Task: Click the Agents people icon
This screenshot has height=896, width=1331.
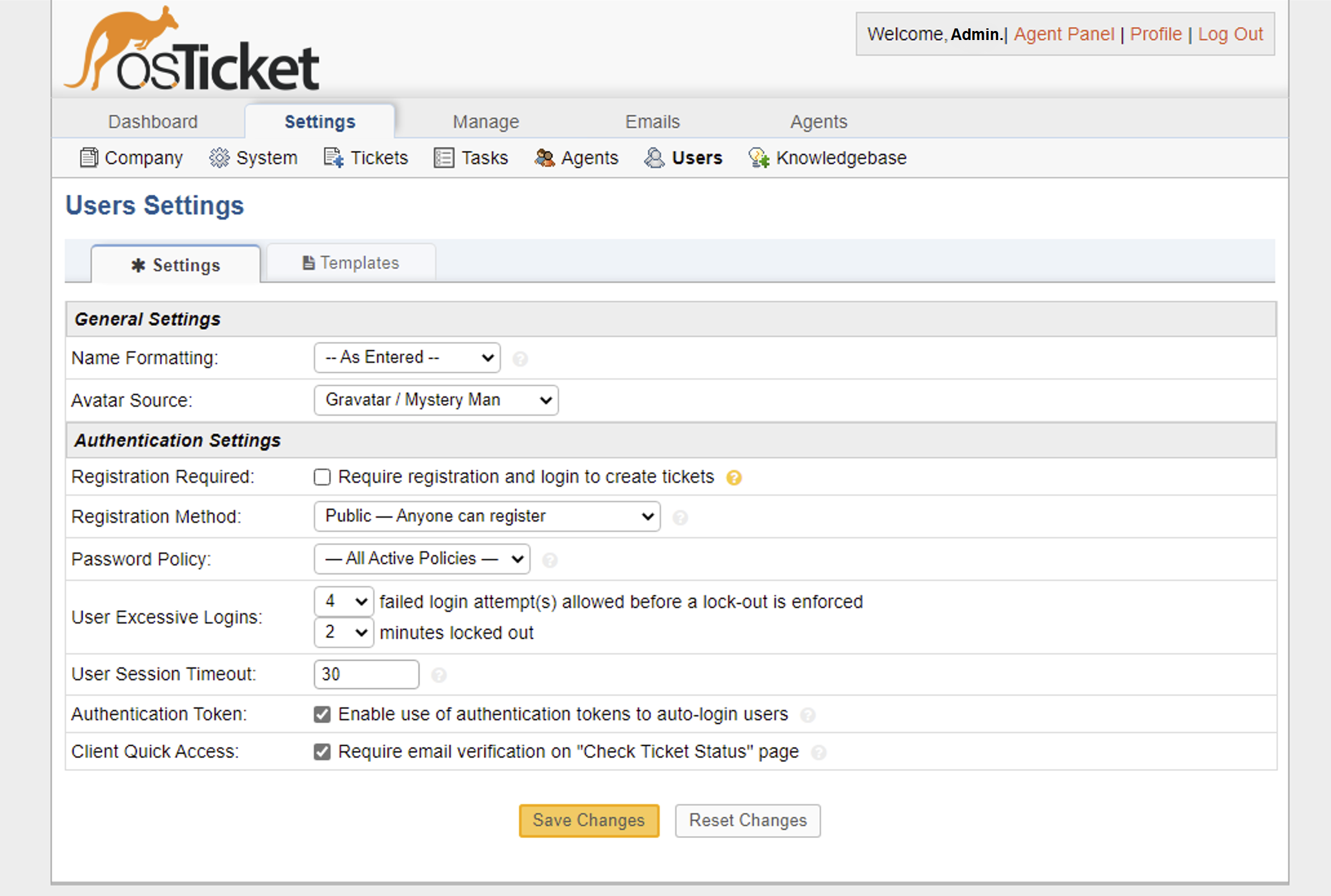Action: 544,158
